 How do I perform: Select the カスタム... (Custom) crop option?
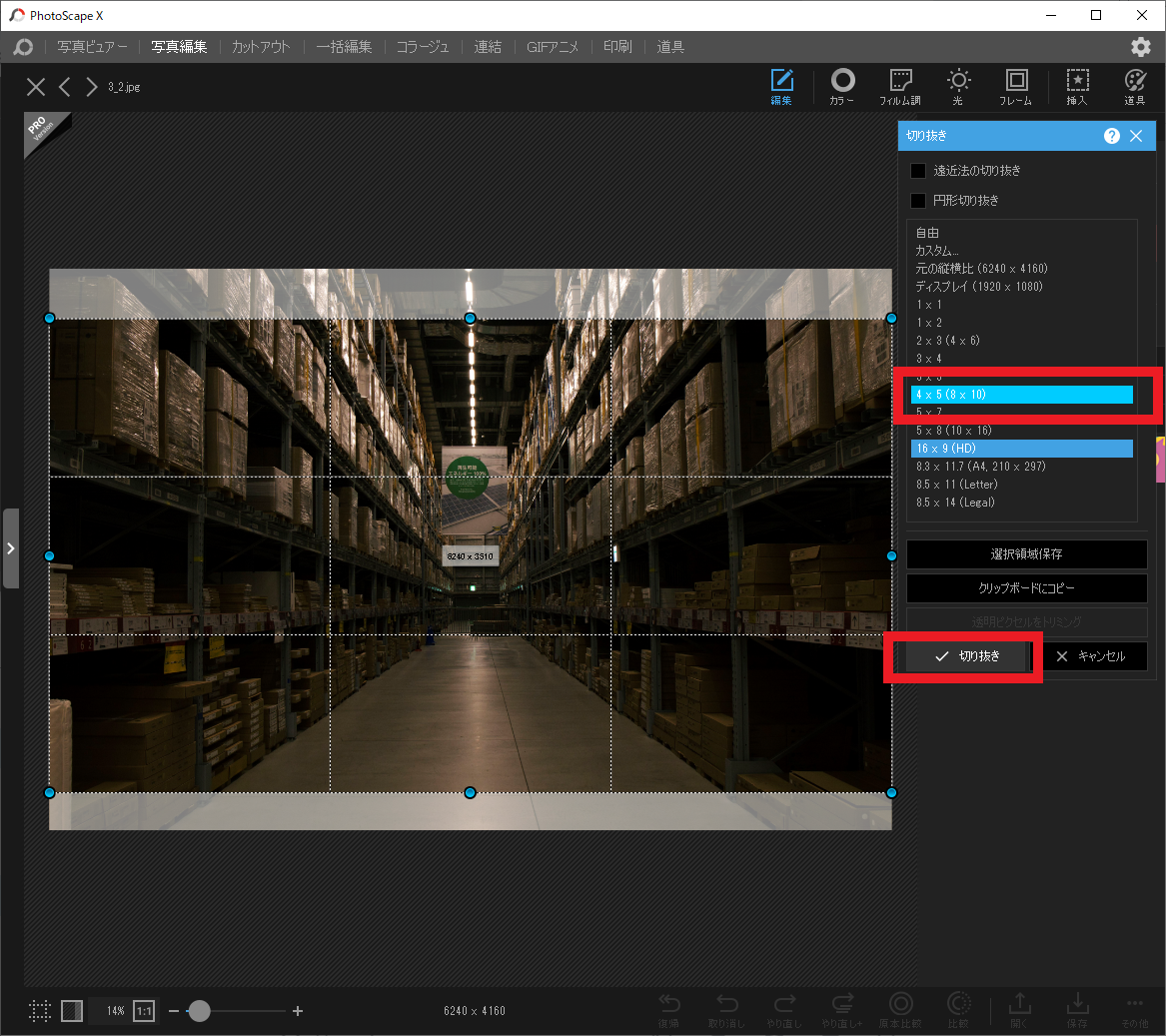(x=936, y=251)
